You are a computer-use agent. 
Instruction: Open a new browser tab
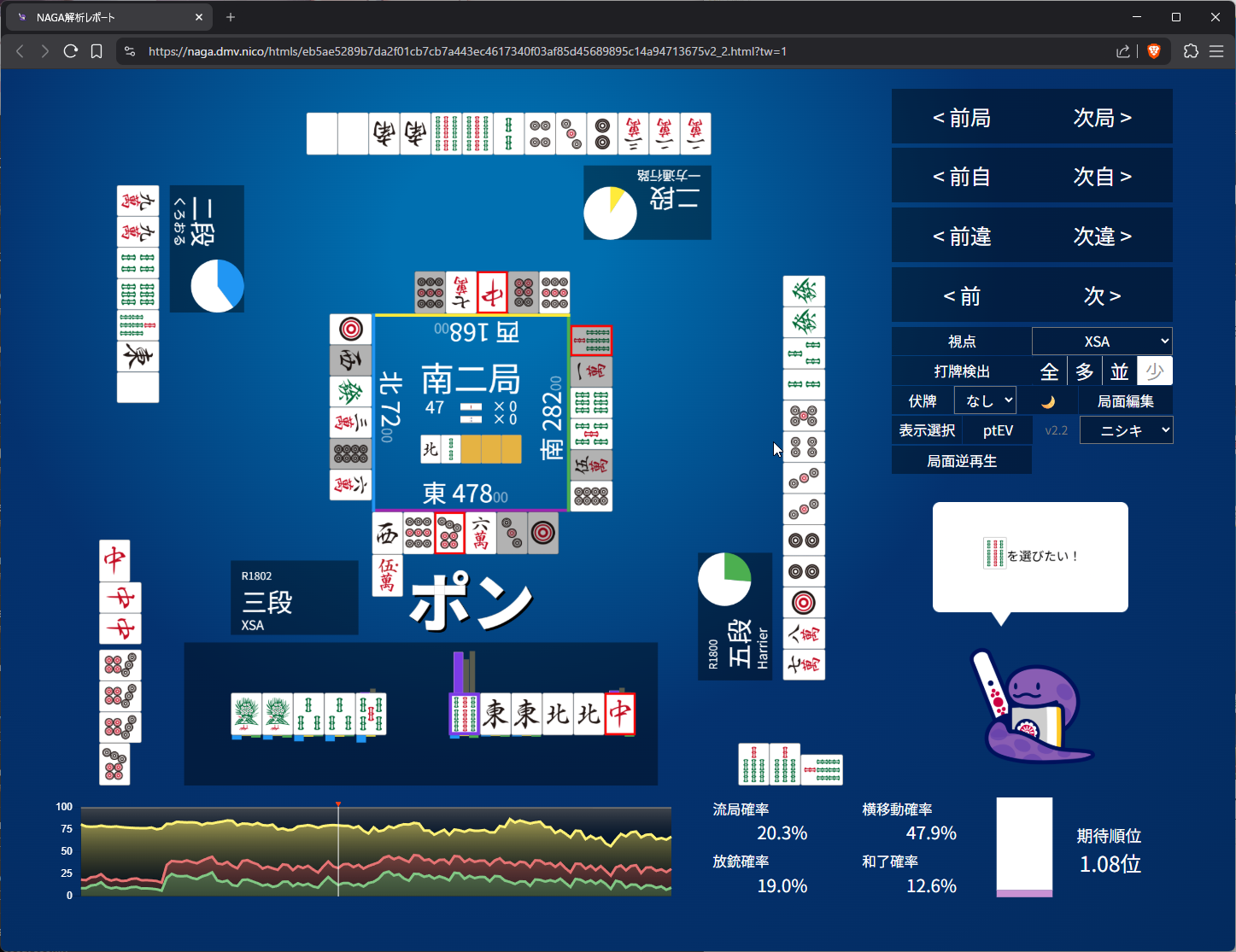click(231, 17)
